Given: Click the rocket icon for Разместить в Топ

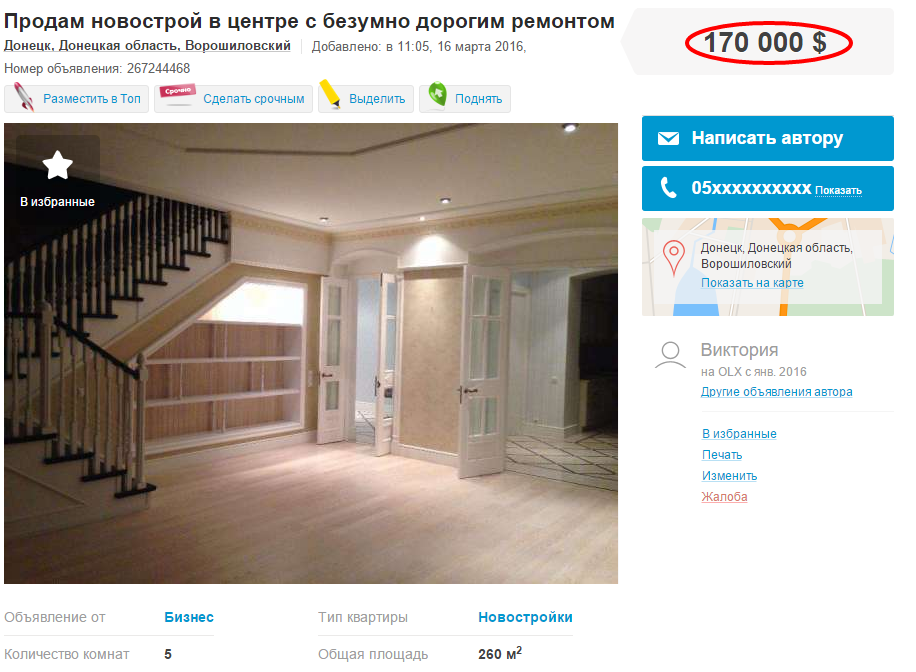Looking at the screenshot, I should [x=23, y=97].
